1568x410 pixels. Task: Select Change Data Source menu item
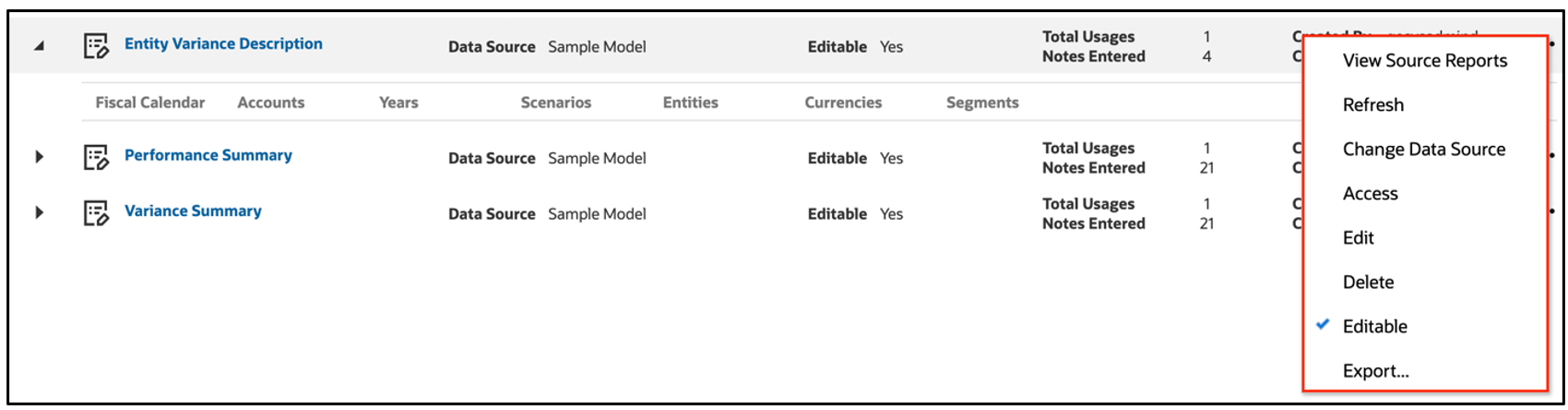point(1423,150)
